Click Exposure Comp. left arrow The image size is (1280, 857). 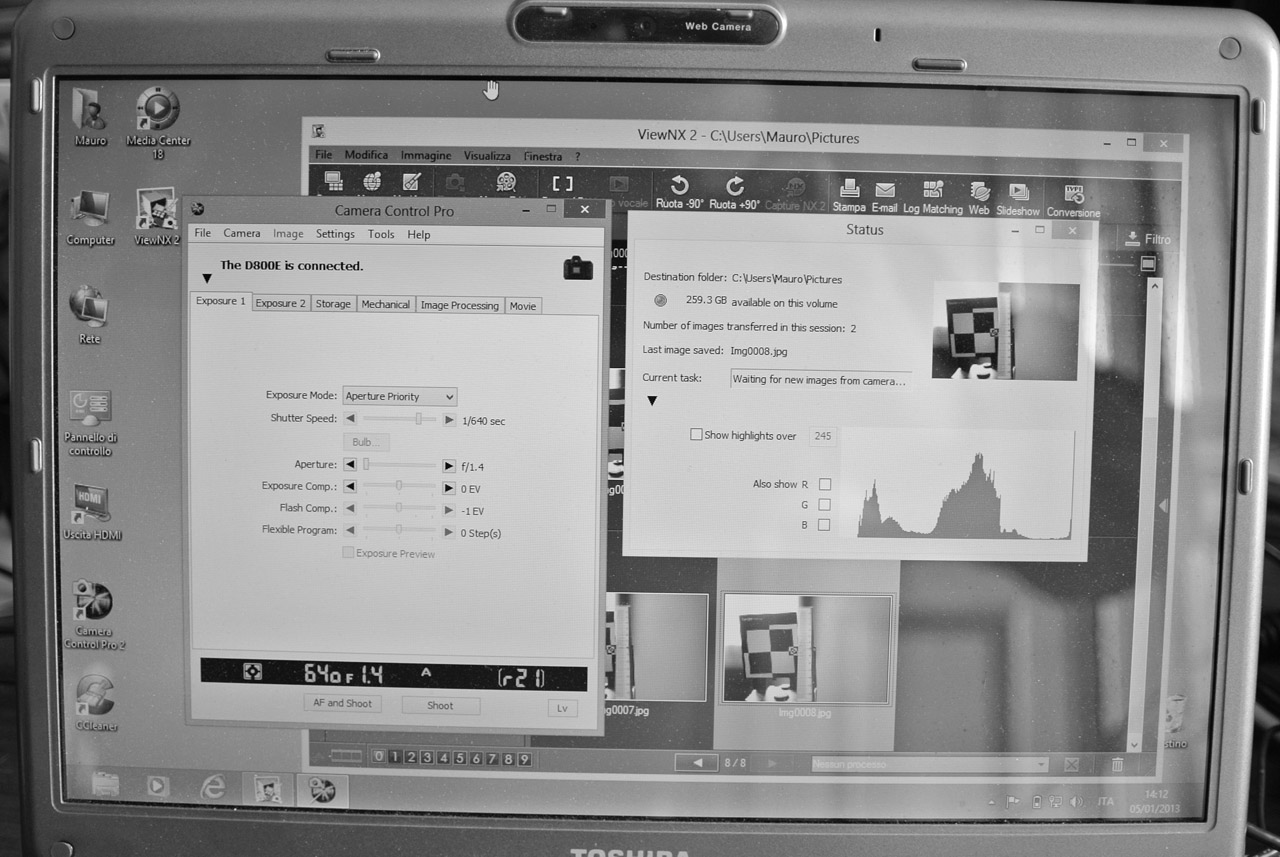click(x=350, y=487)
